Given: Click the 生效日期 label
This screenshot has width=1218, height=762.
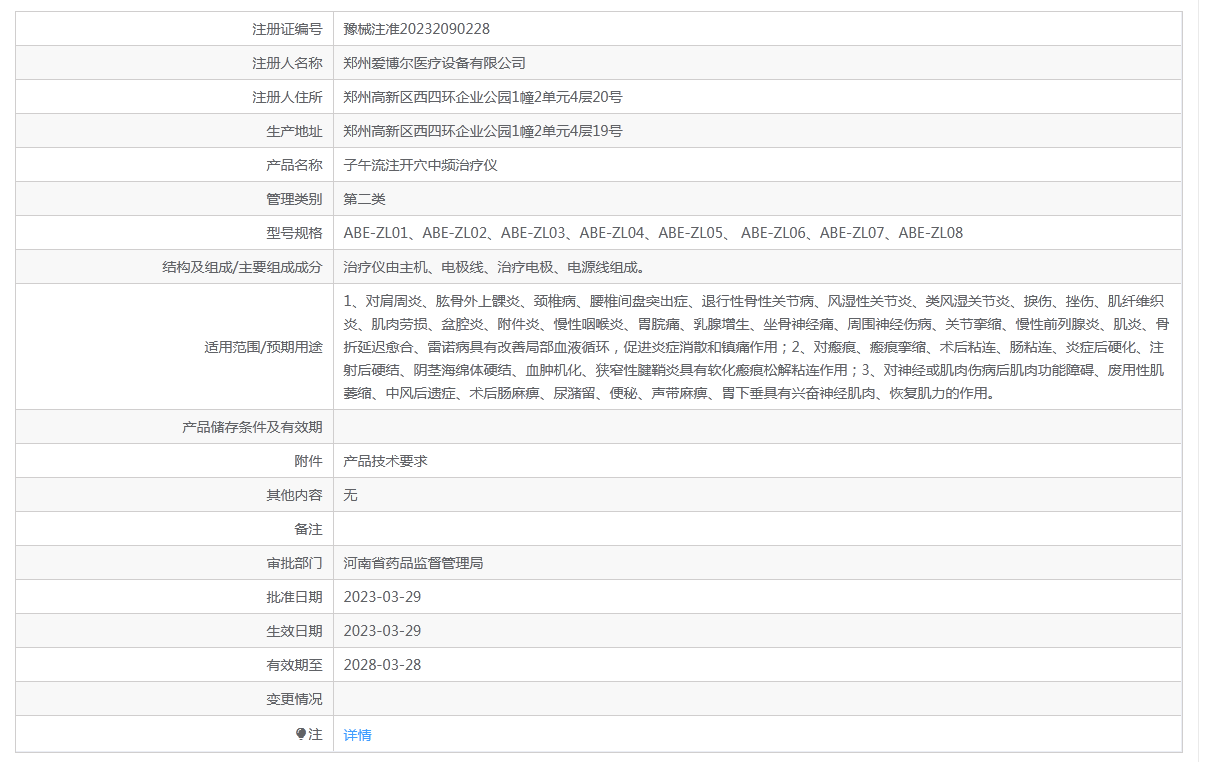Looking at the screenshot, I should point(294,631).
